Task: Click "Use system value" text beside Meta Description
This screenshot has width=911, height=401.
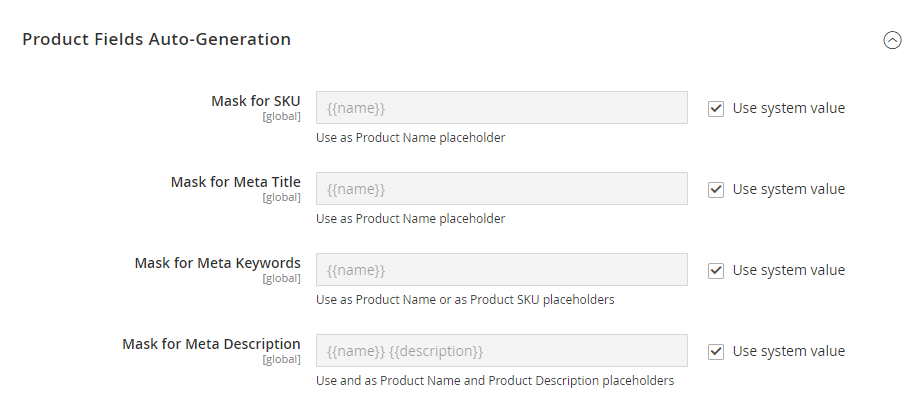Action: [x=788, y=351]
